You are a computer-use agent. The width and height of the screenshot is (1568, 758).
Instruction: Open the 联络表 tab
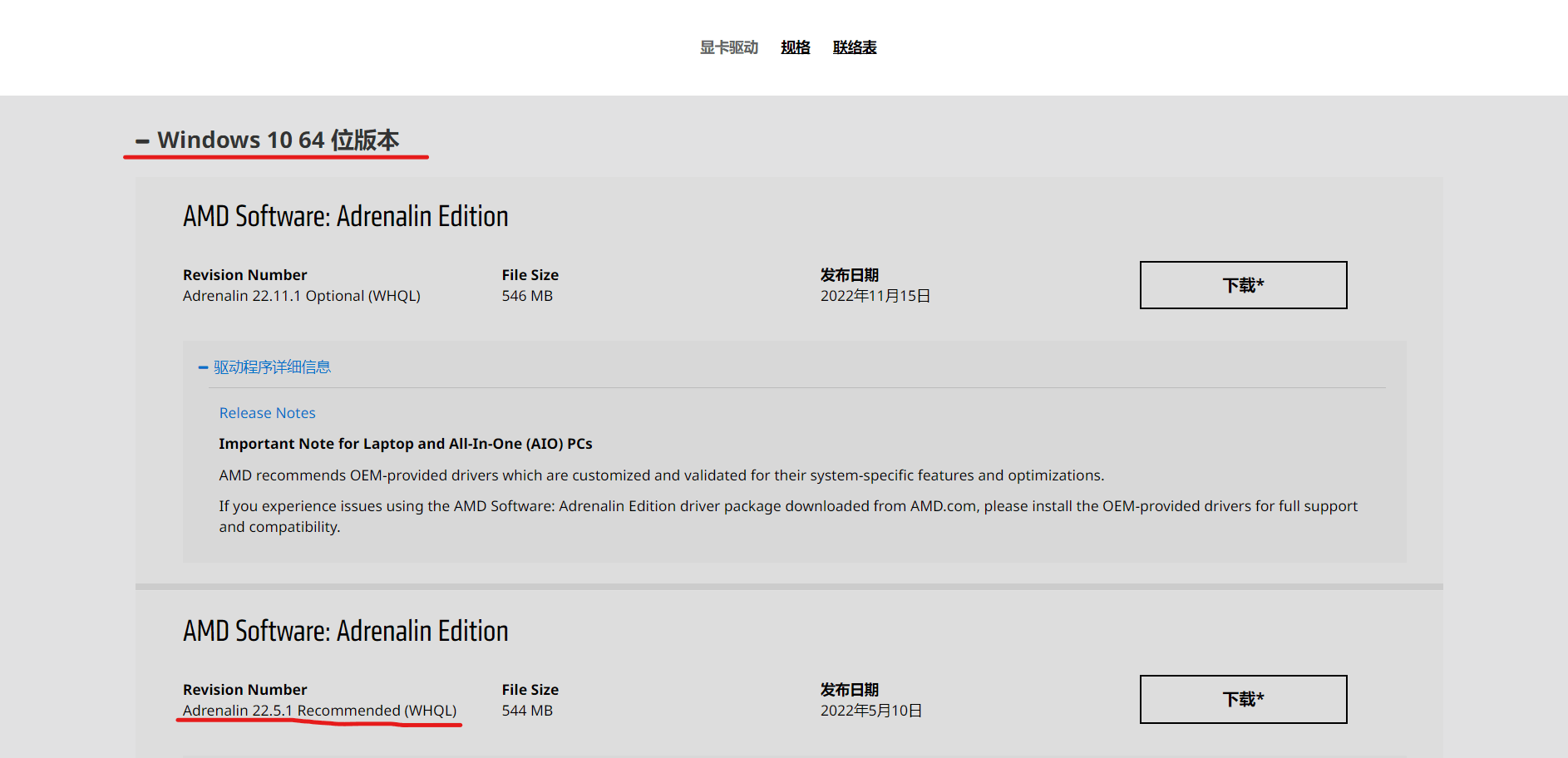[x=855, y=47]
